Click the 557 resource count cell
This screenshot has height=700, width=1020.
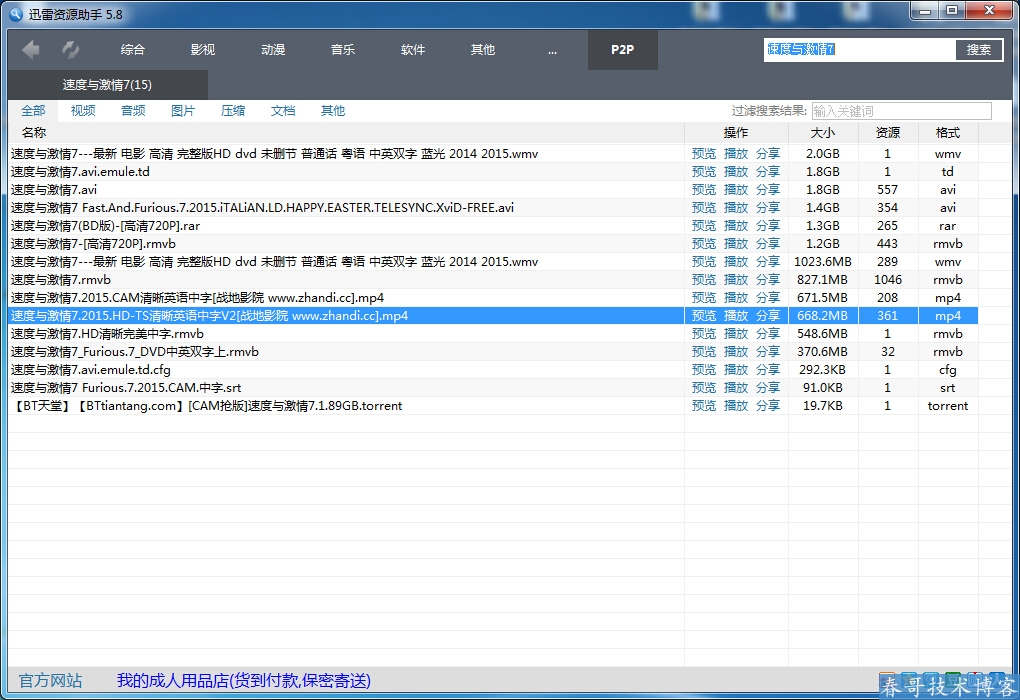(888, 190)
